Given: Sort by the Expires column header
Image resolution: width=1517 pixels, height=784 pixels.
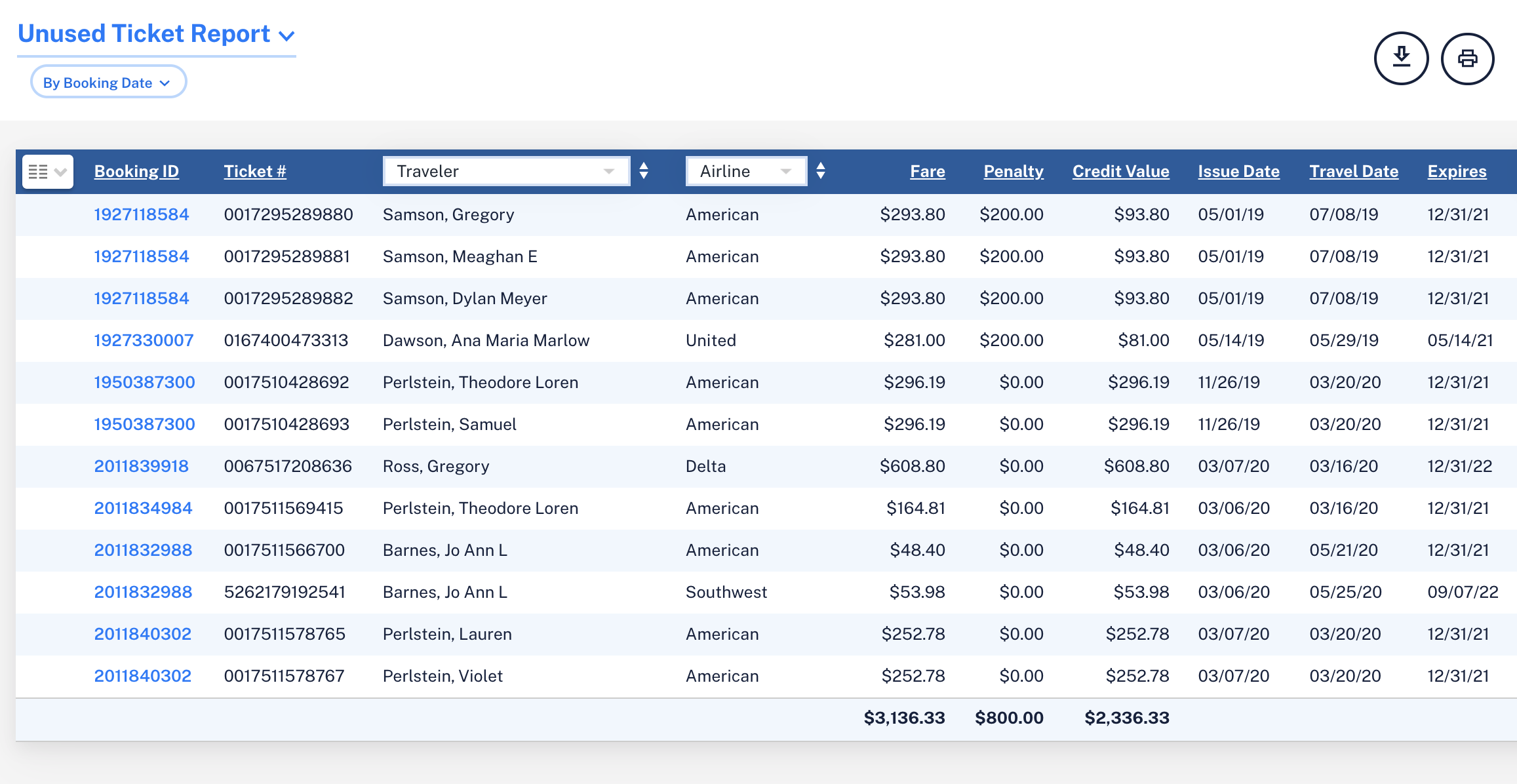Looking at the screenshot, I should click(1457, 171).
